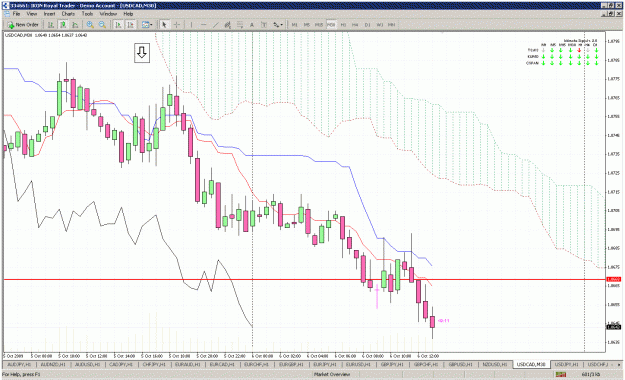Screen dimensions: 625x380
Task: Select the equidistant channel tool
Action: click(228, 25)
